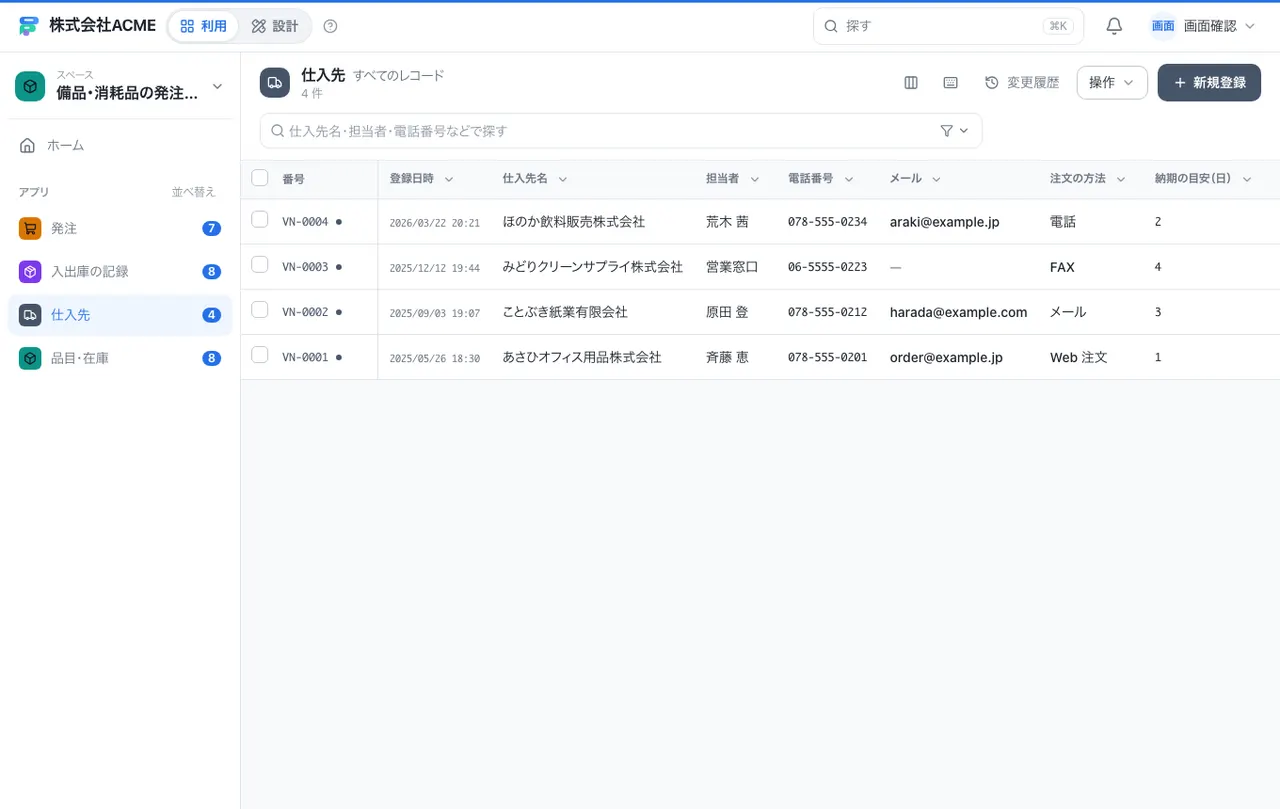Viewport: 1280px width, 809px height.
Task: Check the VN-0004 row checkbox
Action: 260,220
